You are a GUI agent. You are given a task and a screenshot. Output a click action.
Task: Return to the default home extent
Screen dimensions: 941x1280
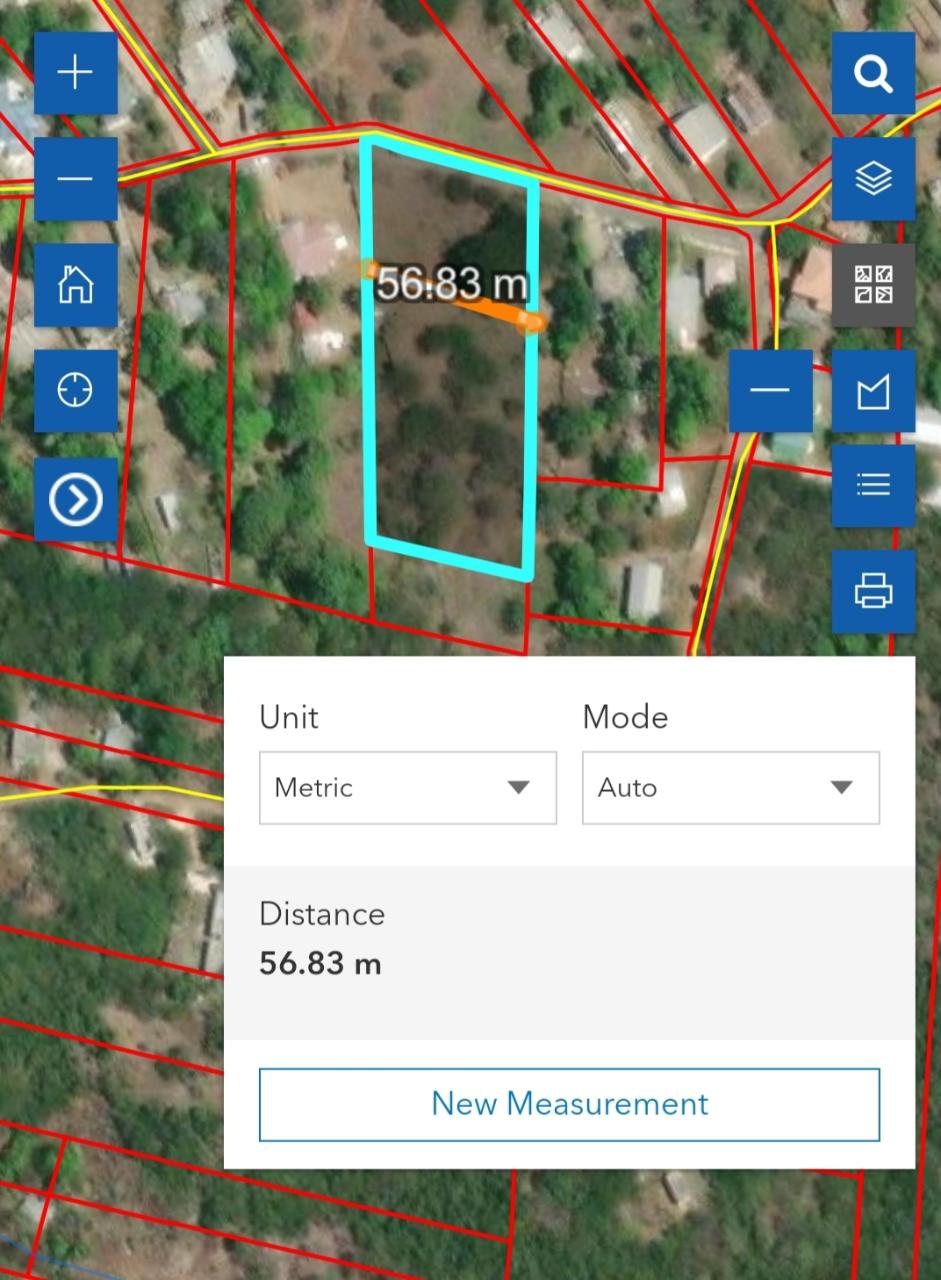76,285
